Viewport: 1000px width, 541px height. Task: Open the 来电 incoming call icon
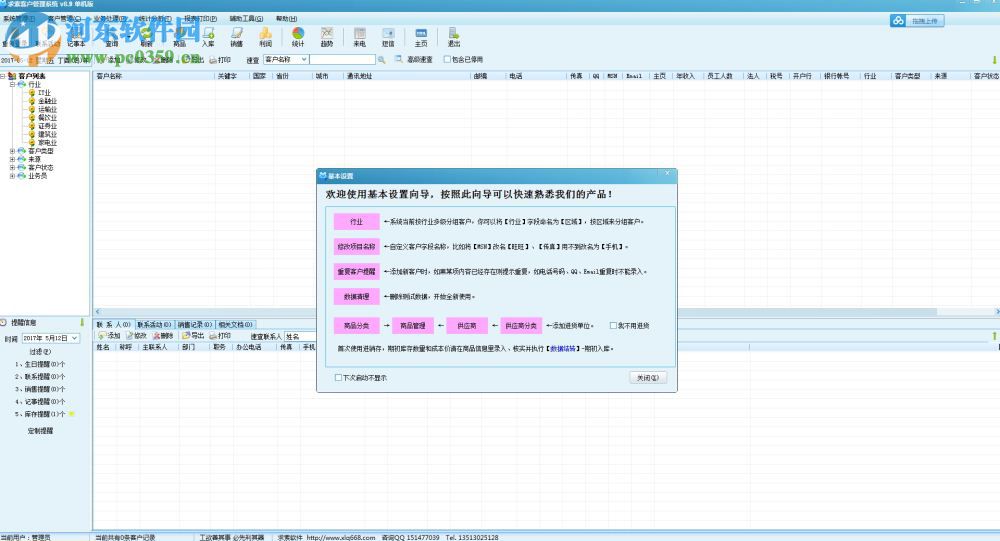click(360, 36)
